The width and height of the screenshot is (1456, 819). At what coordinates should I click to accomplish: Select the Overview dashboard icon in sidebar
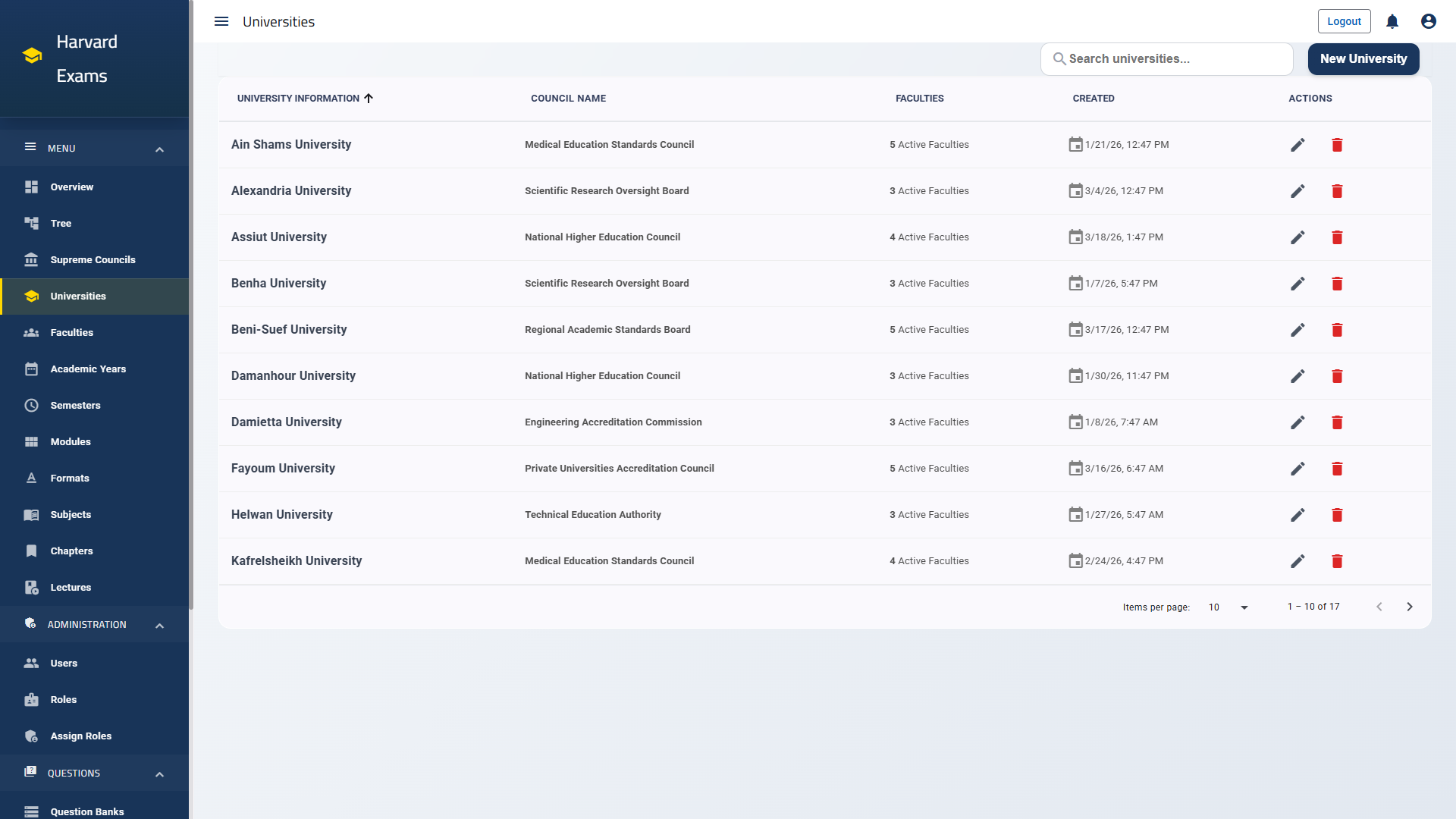click(x=31, y=187)
